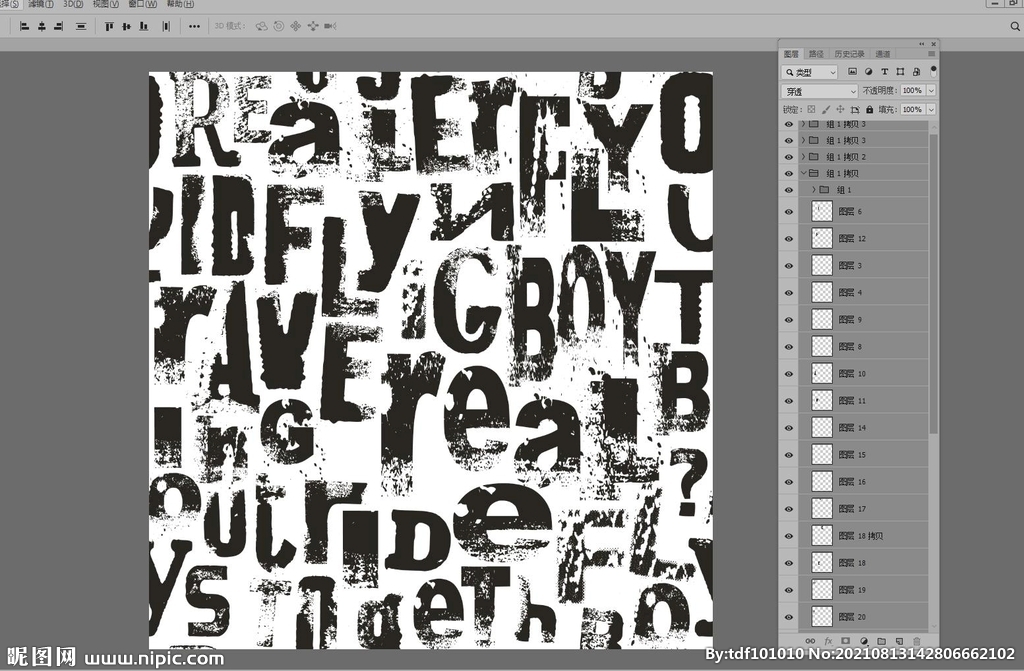Open the fill slider dropdown arrow

931,110
